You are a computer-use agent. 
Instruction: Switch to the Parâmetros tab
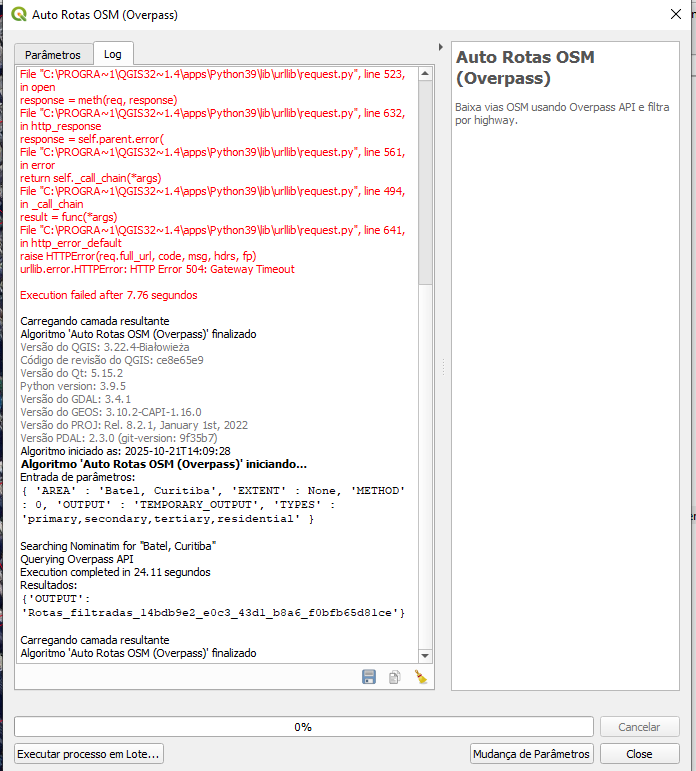coord(53,55)
